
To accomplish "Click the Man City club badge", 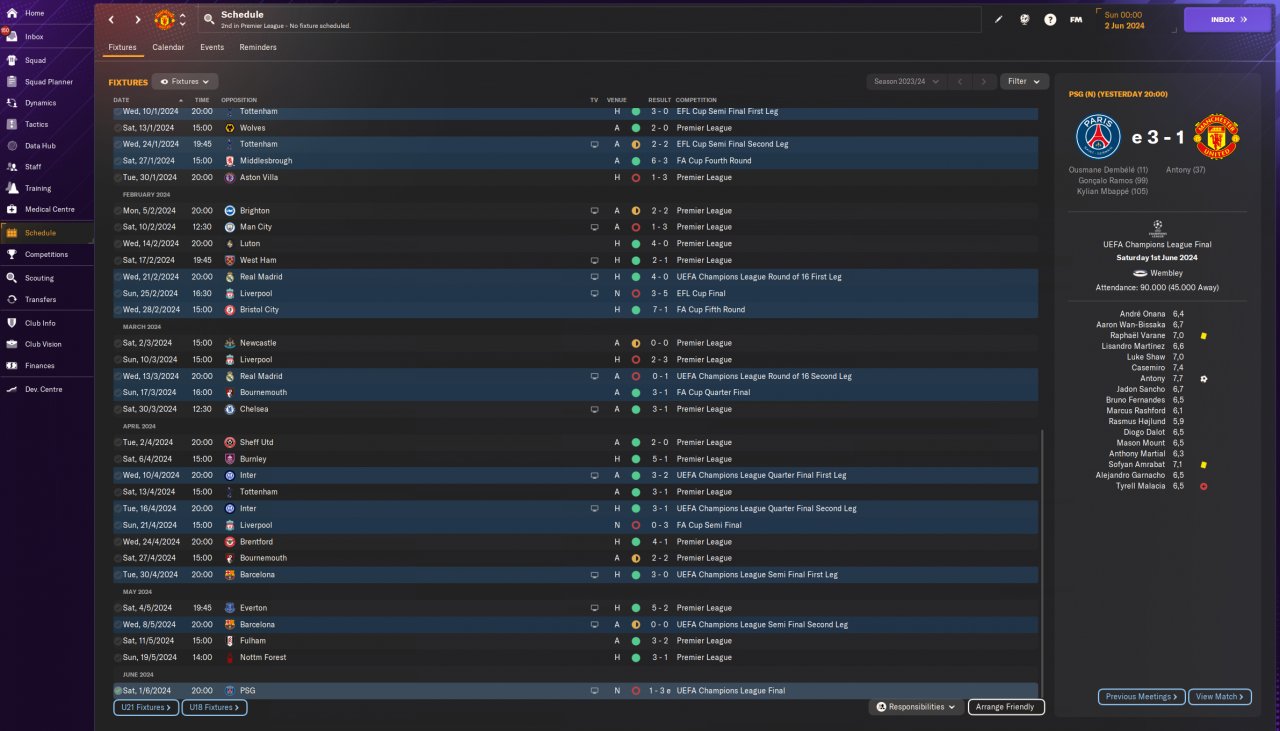I will coord(229,227).
